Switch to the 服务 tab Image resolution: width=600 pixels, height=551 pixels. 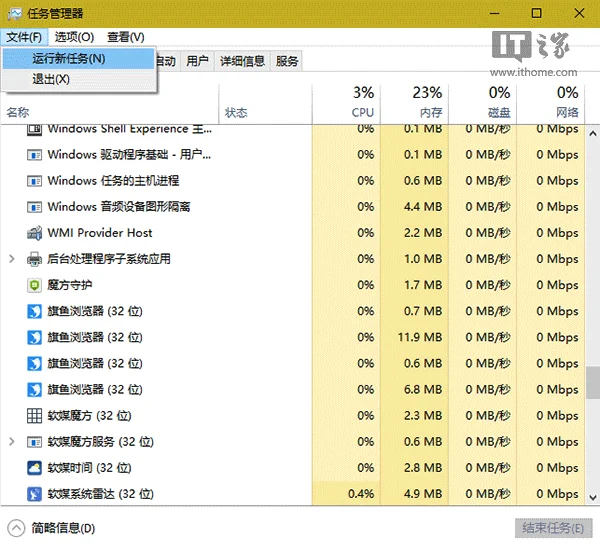click(x=287, y=61)
